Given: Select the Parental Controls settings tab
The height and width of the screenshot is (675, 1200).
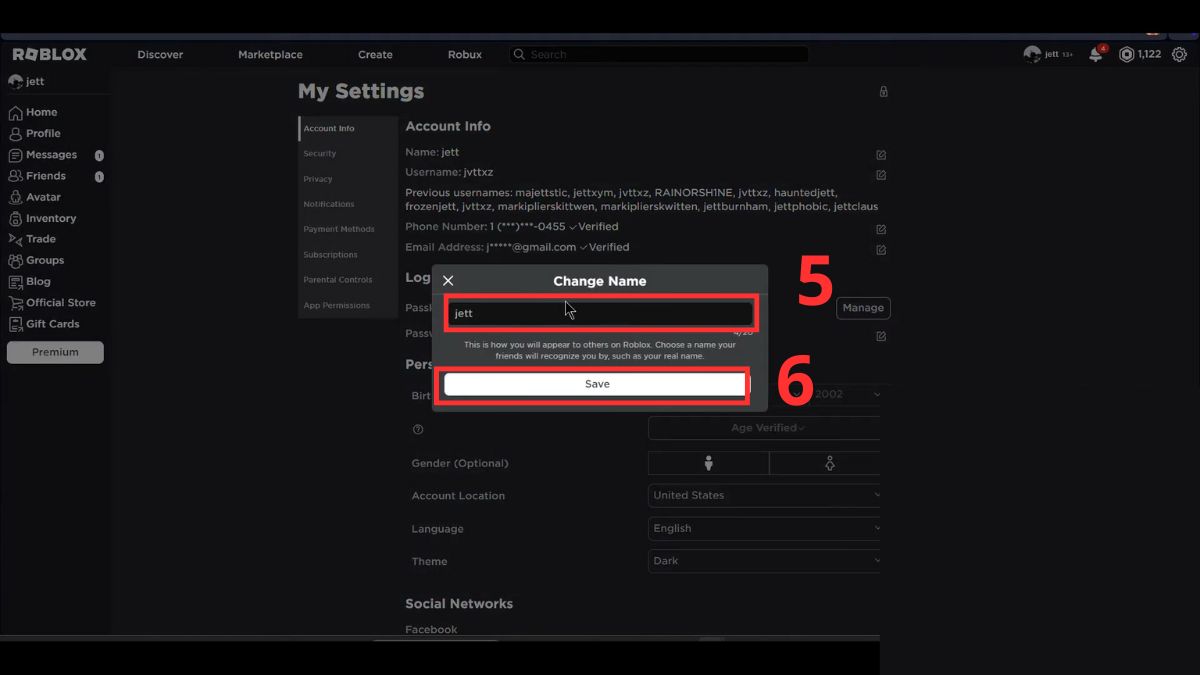Looking at the screenshot, I should click(348, 280).
